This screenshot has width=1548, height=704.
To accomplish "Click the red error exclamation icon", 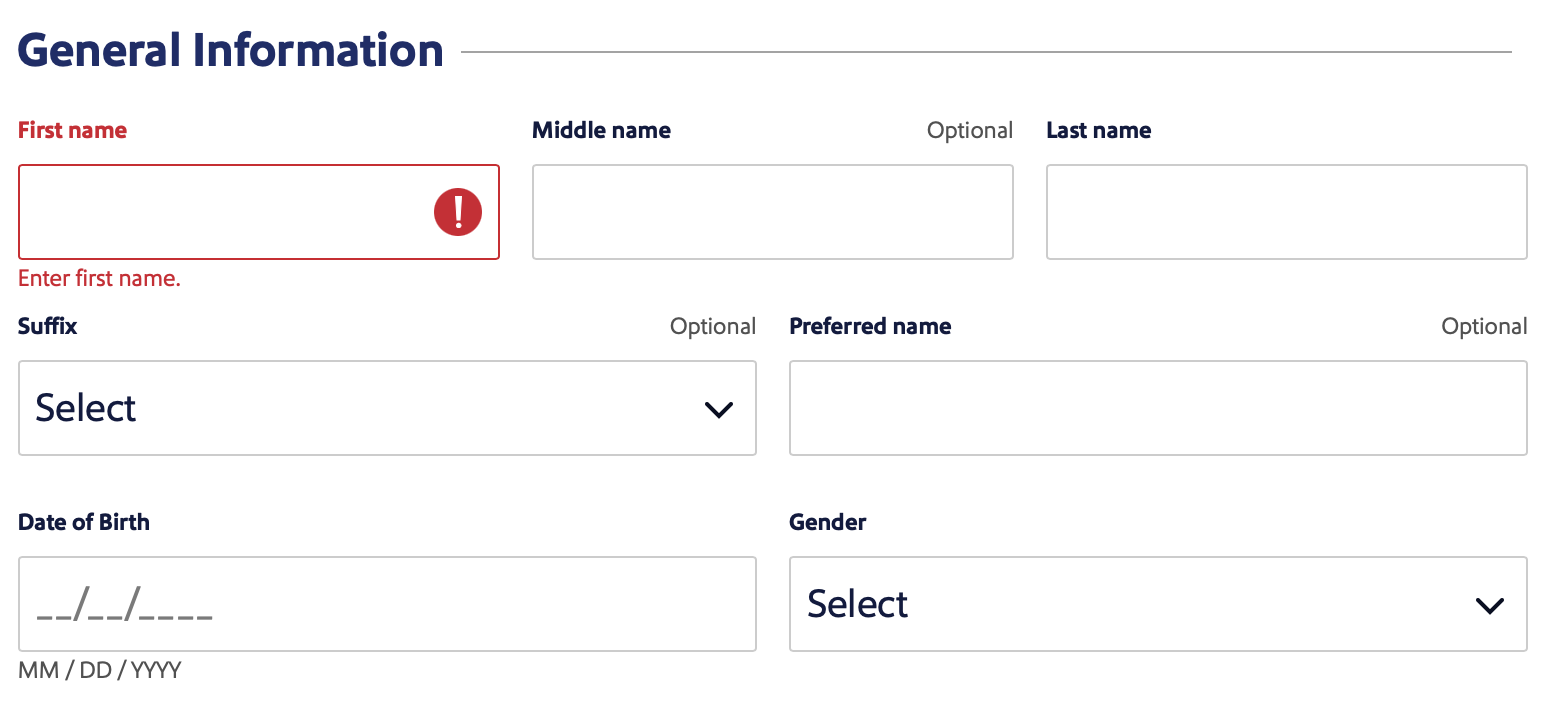I will point(458,212).
